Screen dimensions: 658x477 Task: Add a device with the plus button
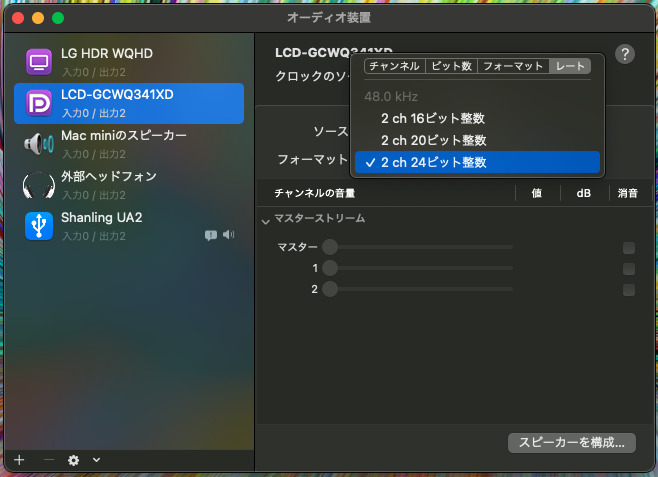point(19,460)
